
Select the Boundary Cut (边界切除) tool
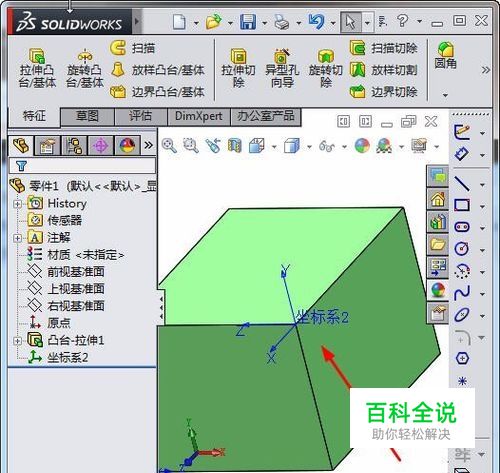[383, 92]
